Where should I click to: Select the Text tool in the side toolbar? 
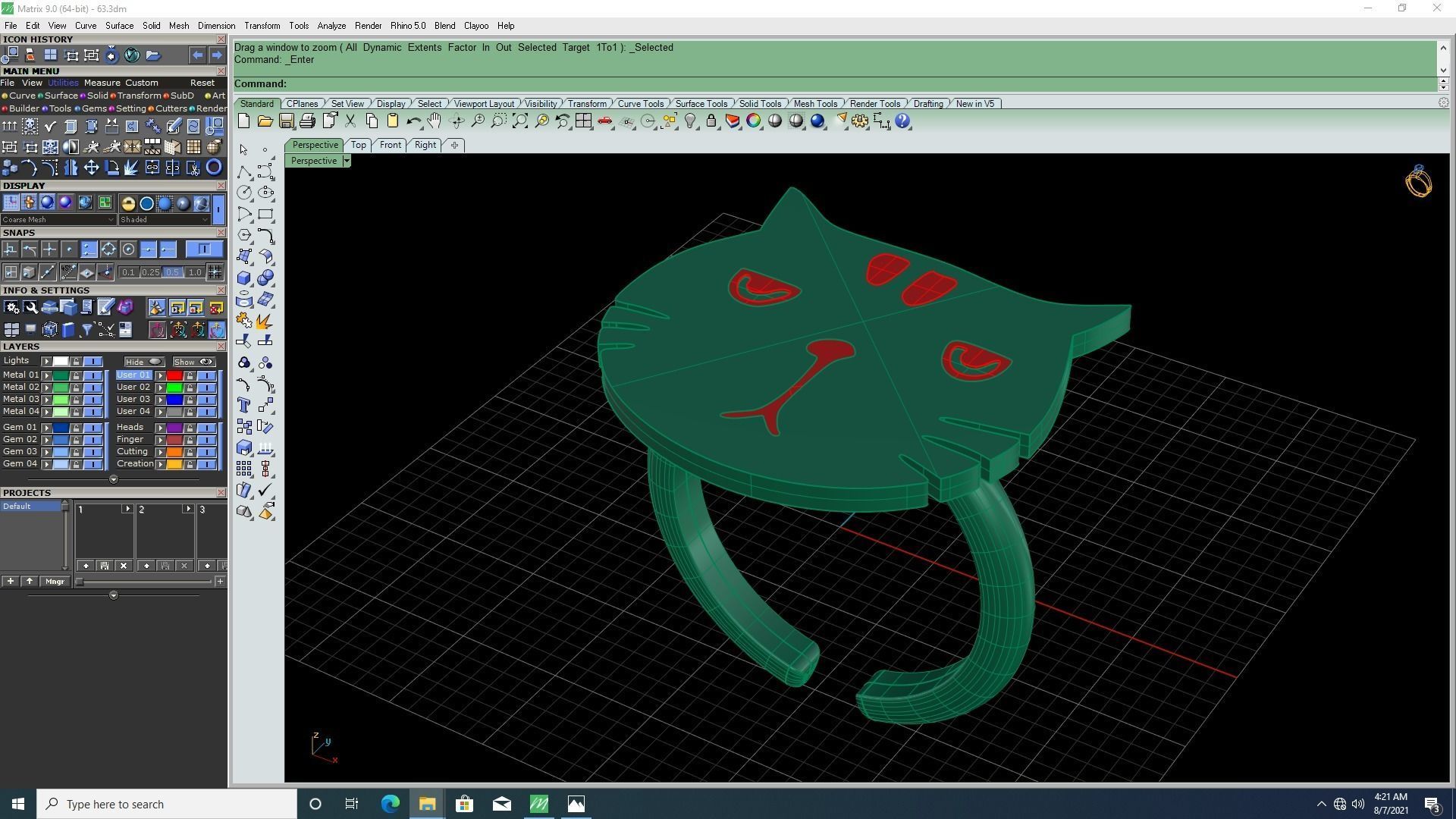244,406
